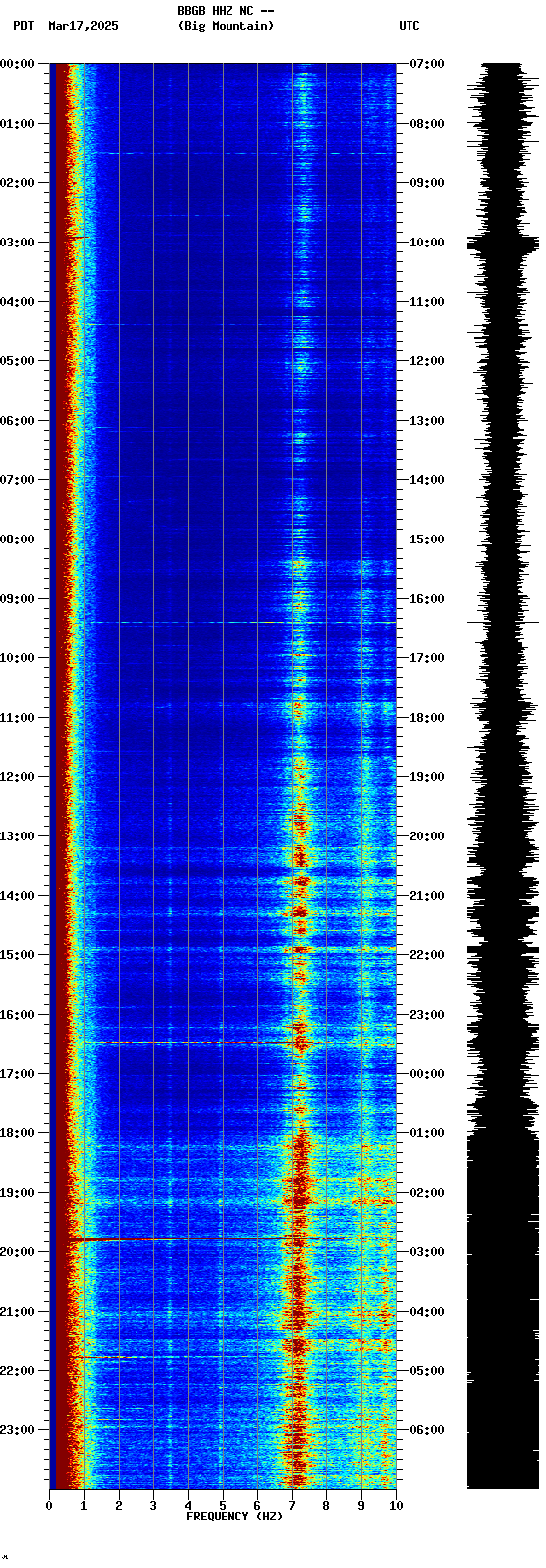Click the 10:00 label on UTC axis

(x=427, y=243)
